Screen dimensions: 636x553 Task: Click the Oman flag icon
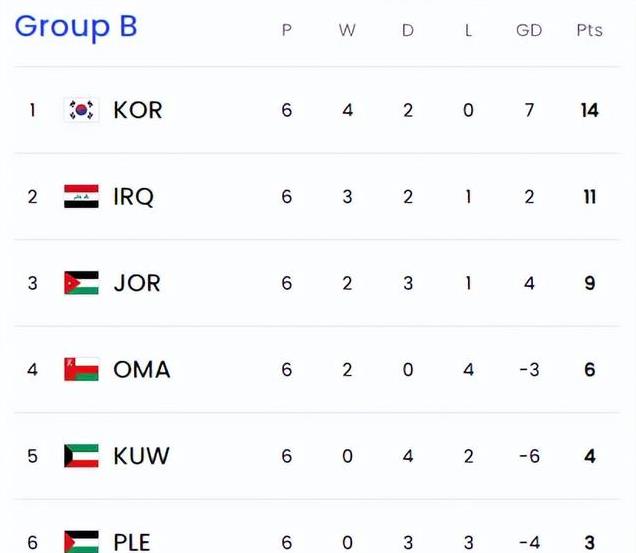(x=81, y=369)
